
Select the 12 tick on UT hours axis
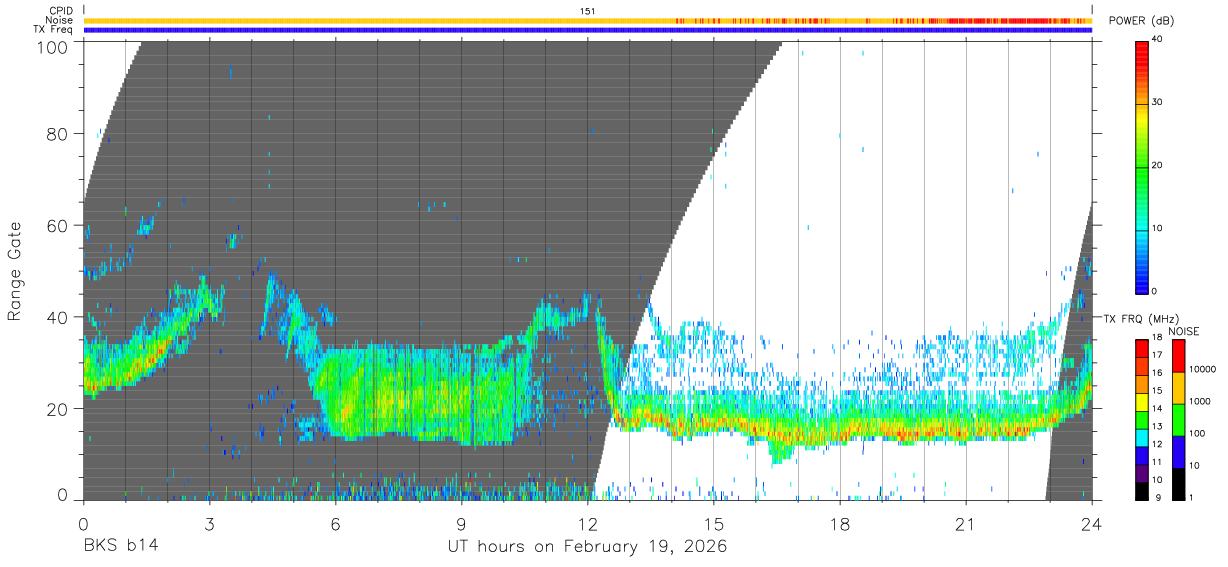(587, 523)
